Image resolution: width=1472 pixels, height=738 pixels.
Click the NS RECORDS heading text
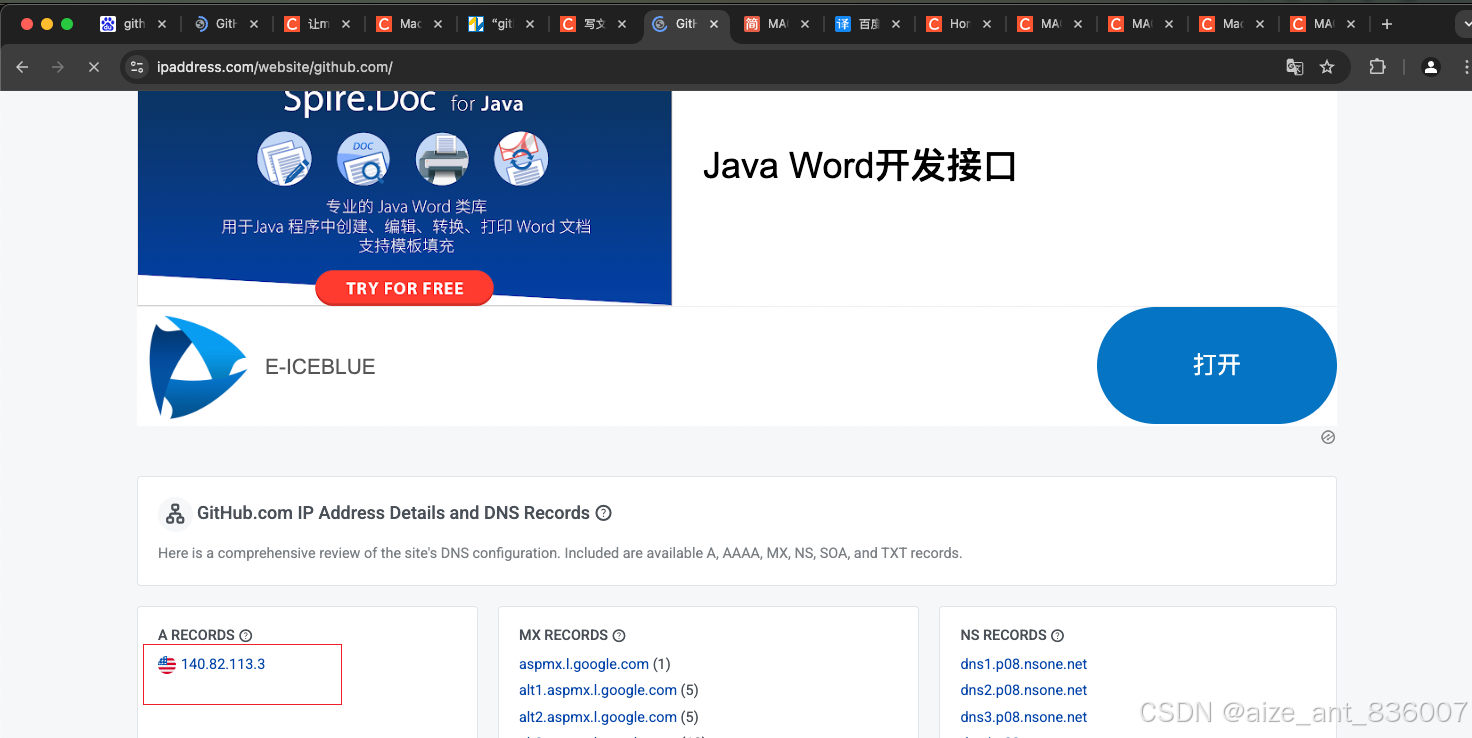(x=1003, y=635)
